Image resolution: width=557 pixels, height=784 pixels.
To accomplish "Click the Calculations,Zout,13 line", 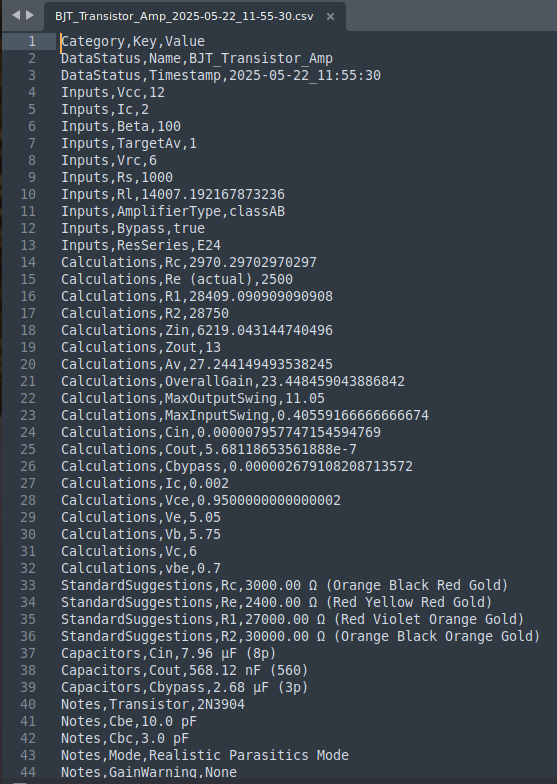I will click(140, 348).
